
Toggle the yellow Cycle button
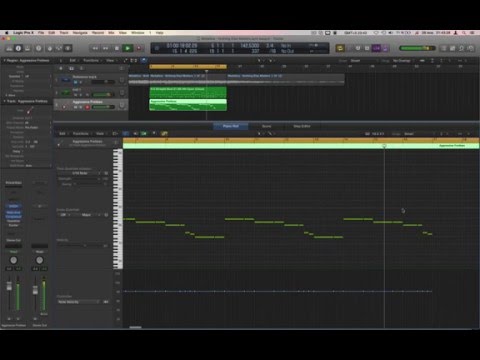(x=340, y=48)
